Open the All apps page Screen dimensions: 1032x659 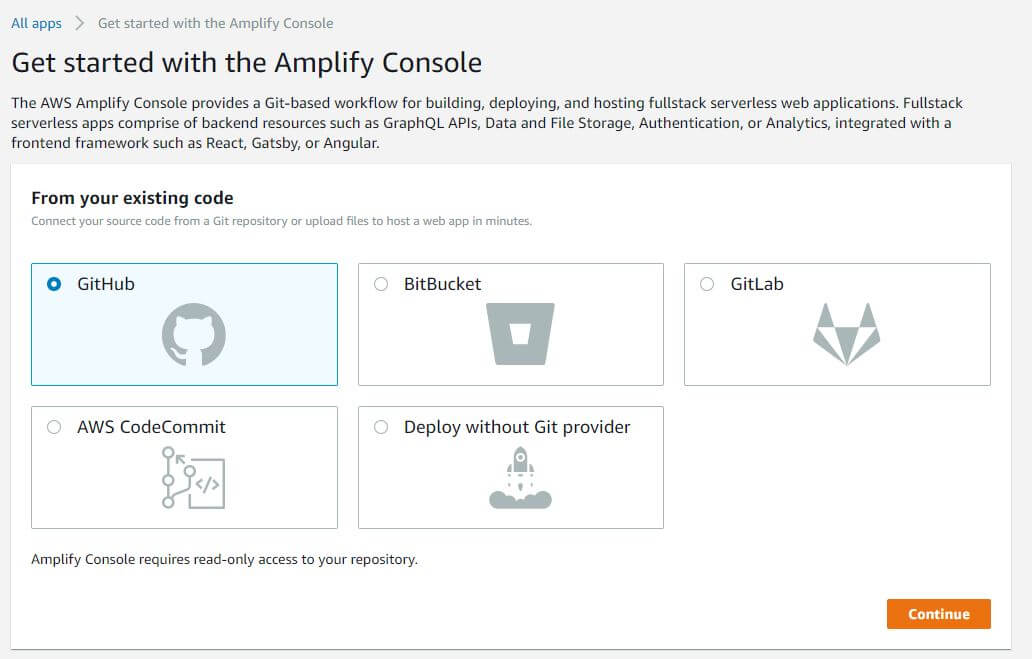pyautogui.click(x=36, y=22)
